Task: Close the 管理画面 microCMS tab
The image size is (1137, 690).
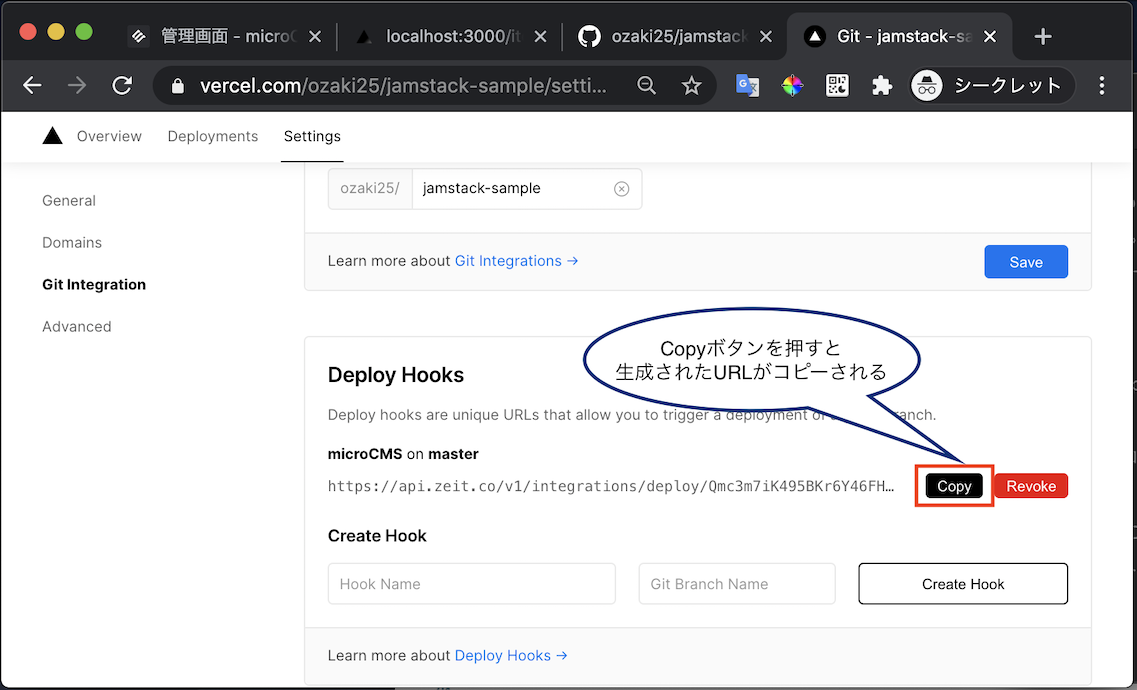Action: [315, 36]
